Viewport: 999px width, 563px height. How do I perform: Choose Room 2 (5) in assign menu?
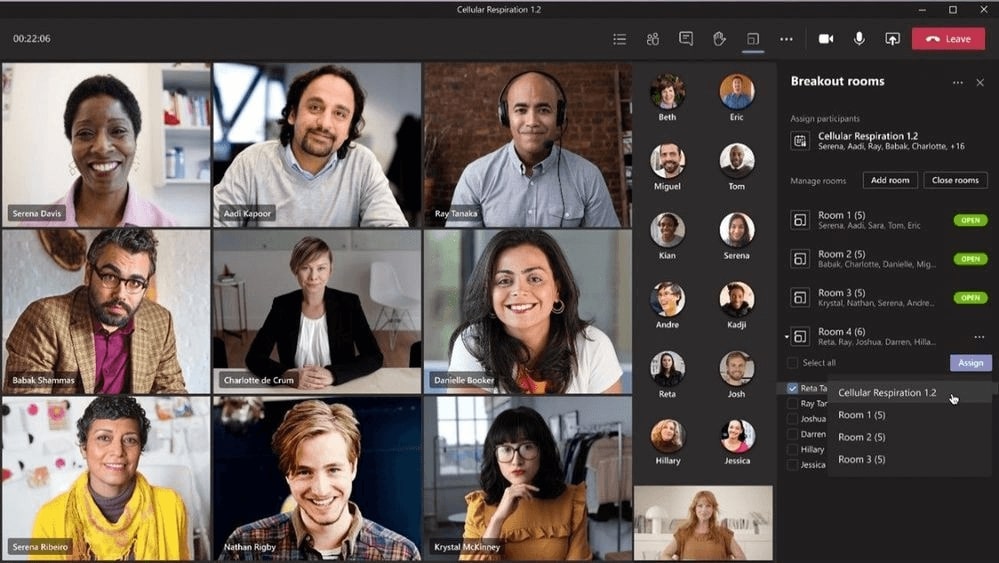[x=909, y=437]
